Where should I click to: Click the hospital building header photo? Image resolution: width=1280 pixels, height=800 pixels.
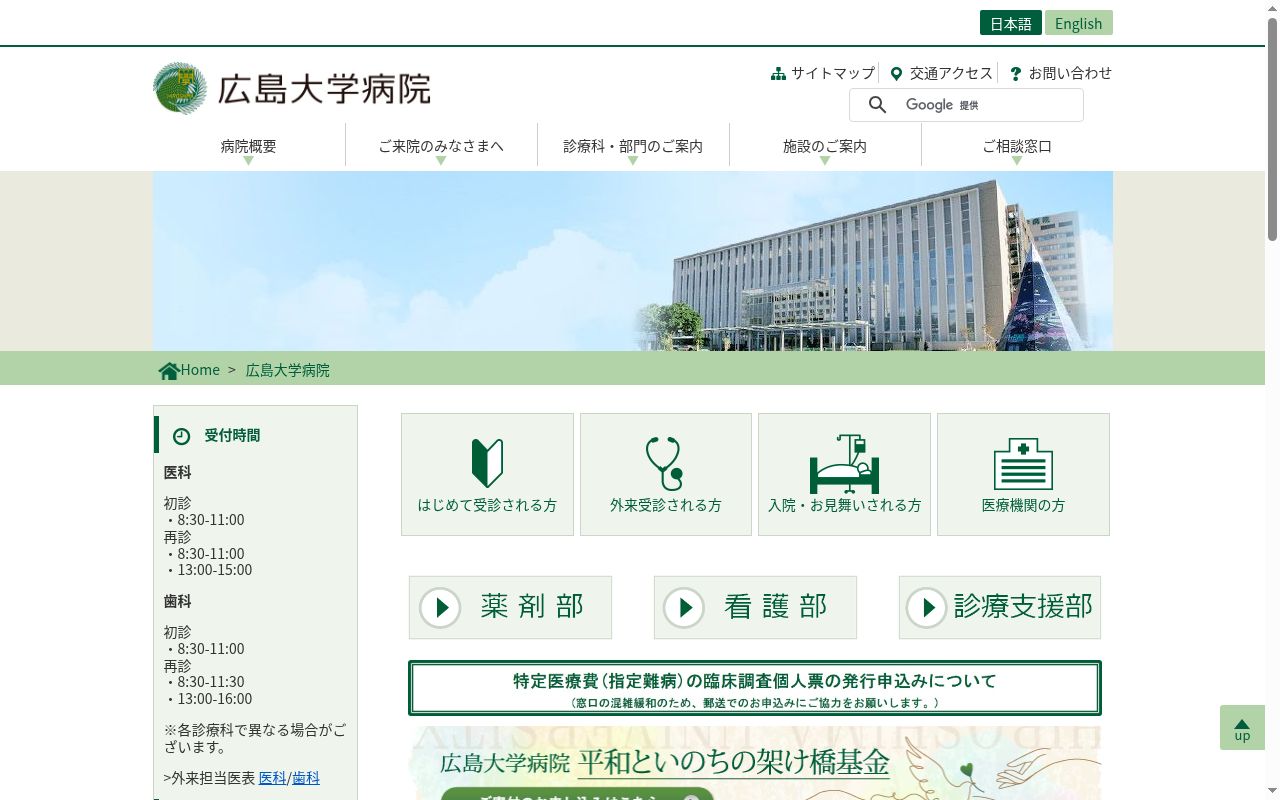[x=633, y=261]
